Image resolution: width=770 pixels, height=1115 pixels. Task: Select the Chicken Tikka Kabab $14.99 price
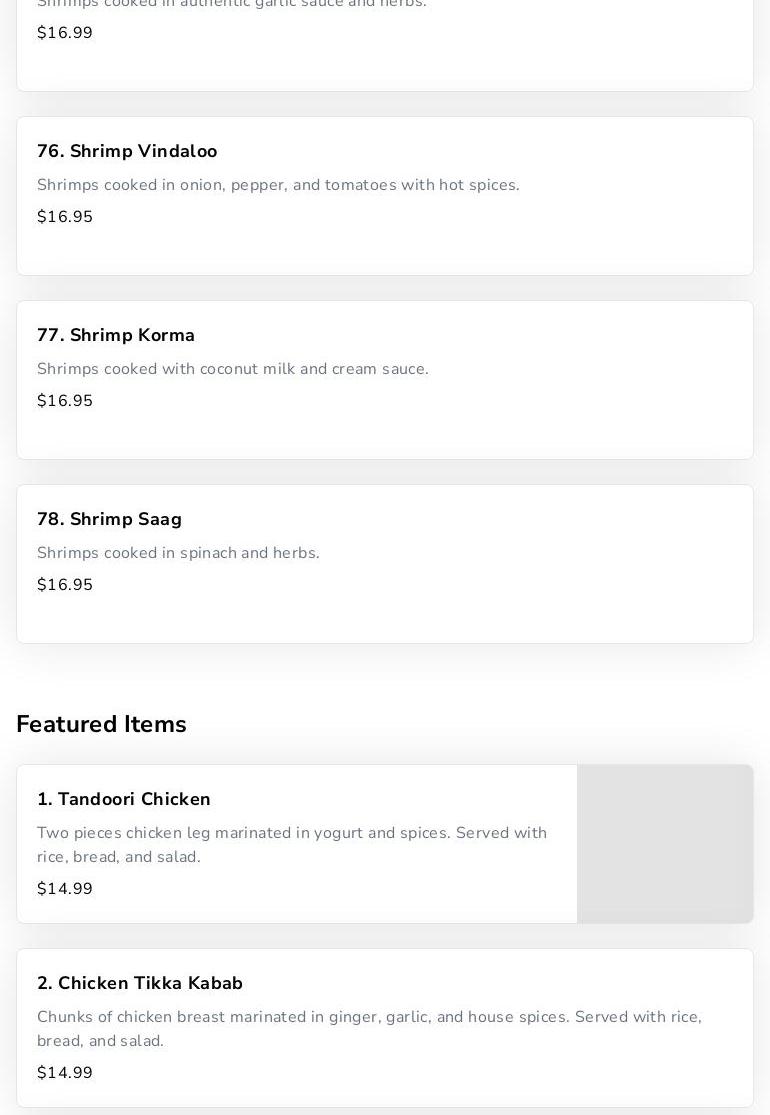tap(65, 1073)
